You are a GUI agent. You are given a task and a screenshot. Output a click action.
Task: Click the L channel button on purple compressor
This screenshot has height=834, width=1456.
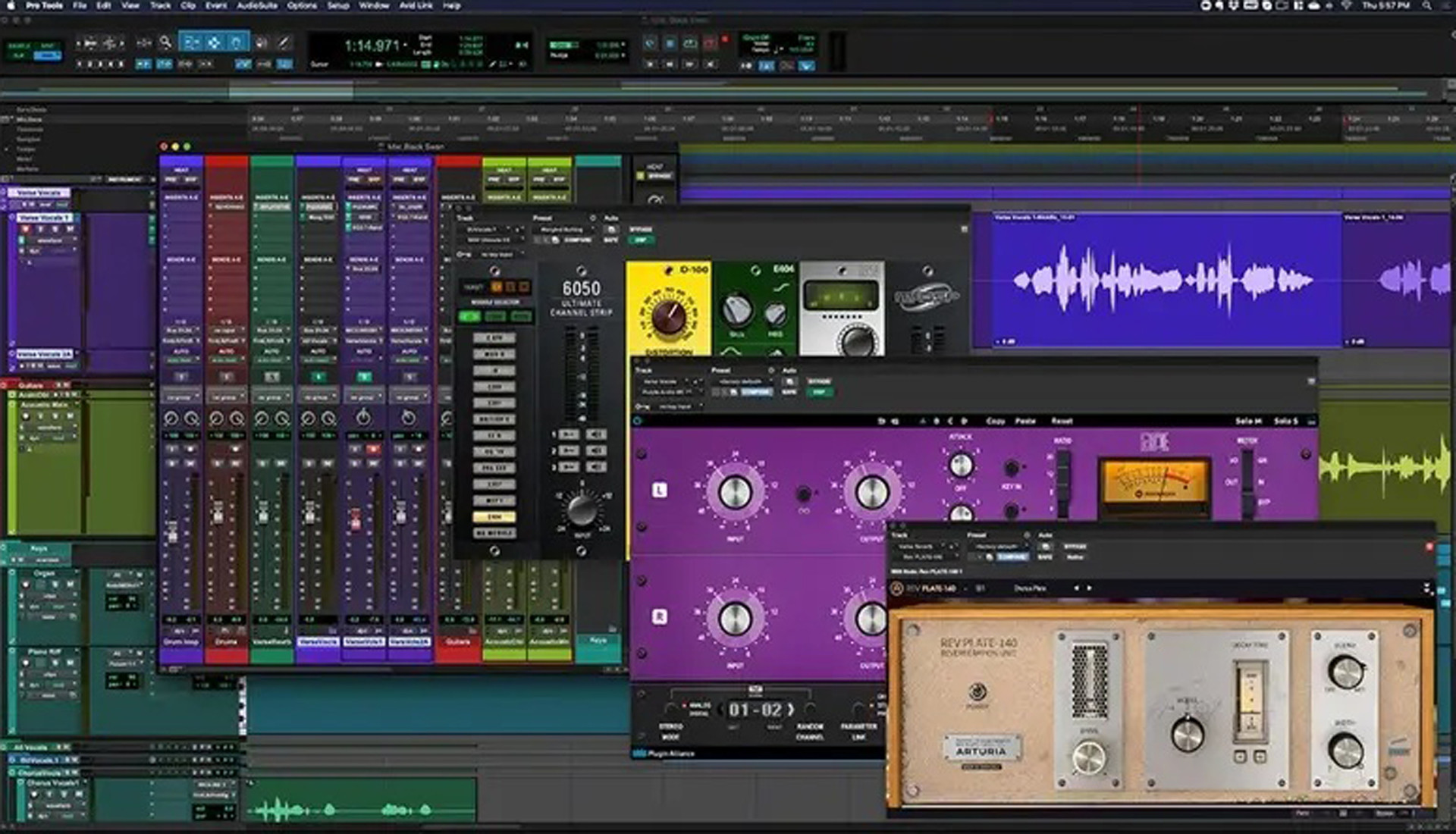659,491
